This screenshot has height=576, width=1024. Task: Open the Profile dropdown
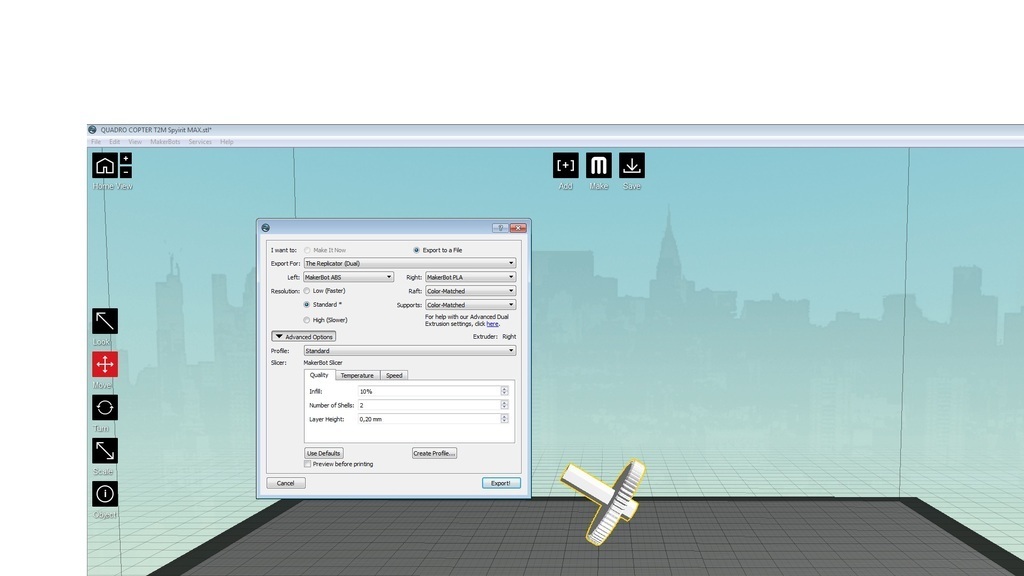409,351
